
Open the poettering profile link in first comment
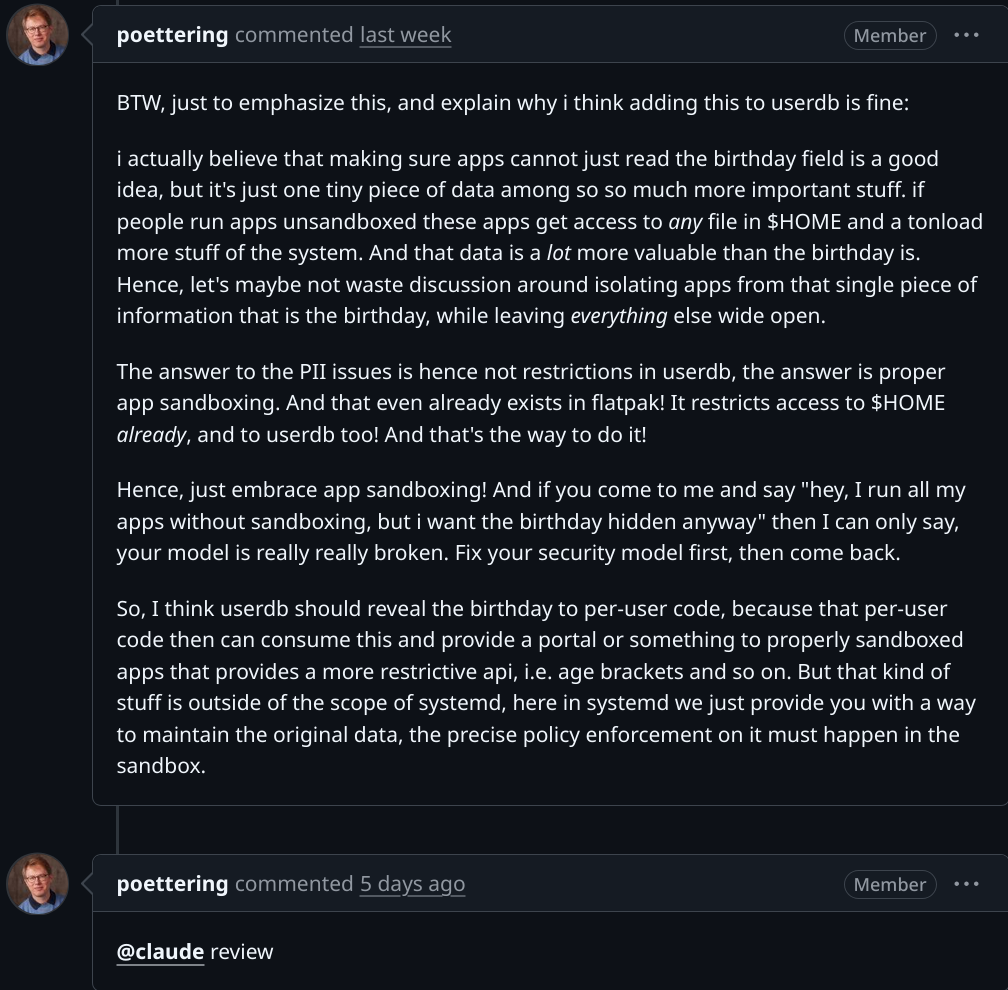pyautogui.click(x=172, y=35)
